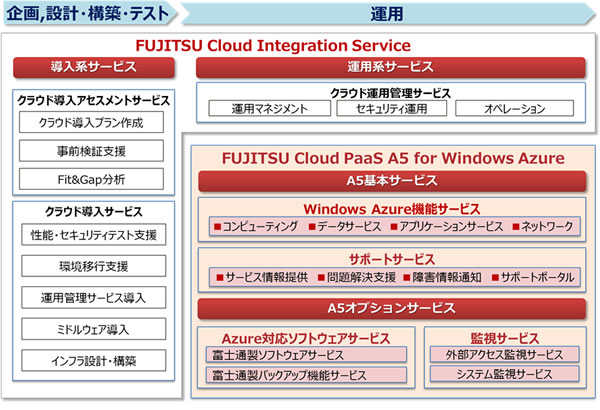This screenshot has width=600, height=410.
Task: Click the サポートサービス heading
Action: click(392, 259)
